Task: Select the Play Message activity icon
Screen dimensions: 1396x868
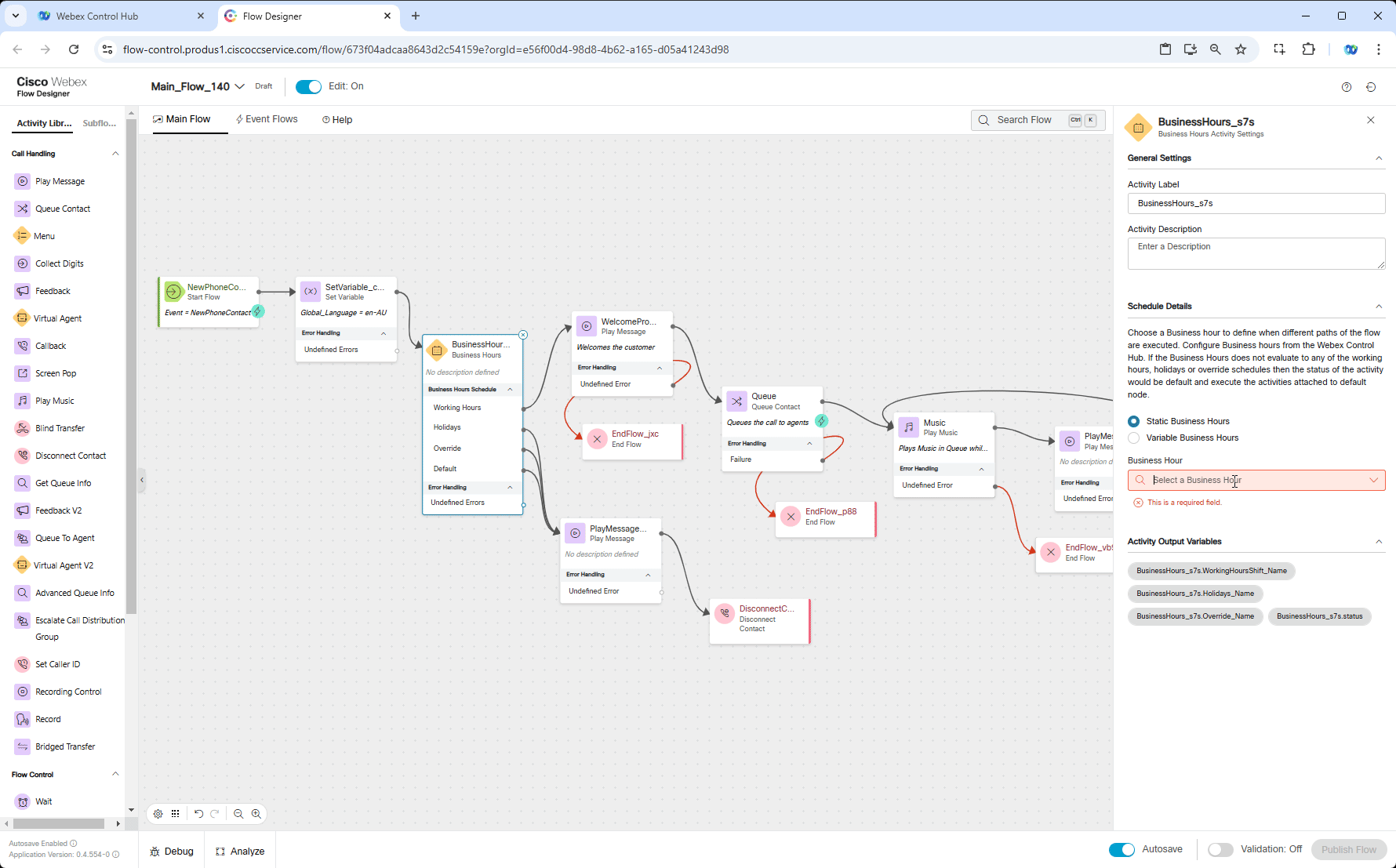Action: point(23,181)
